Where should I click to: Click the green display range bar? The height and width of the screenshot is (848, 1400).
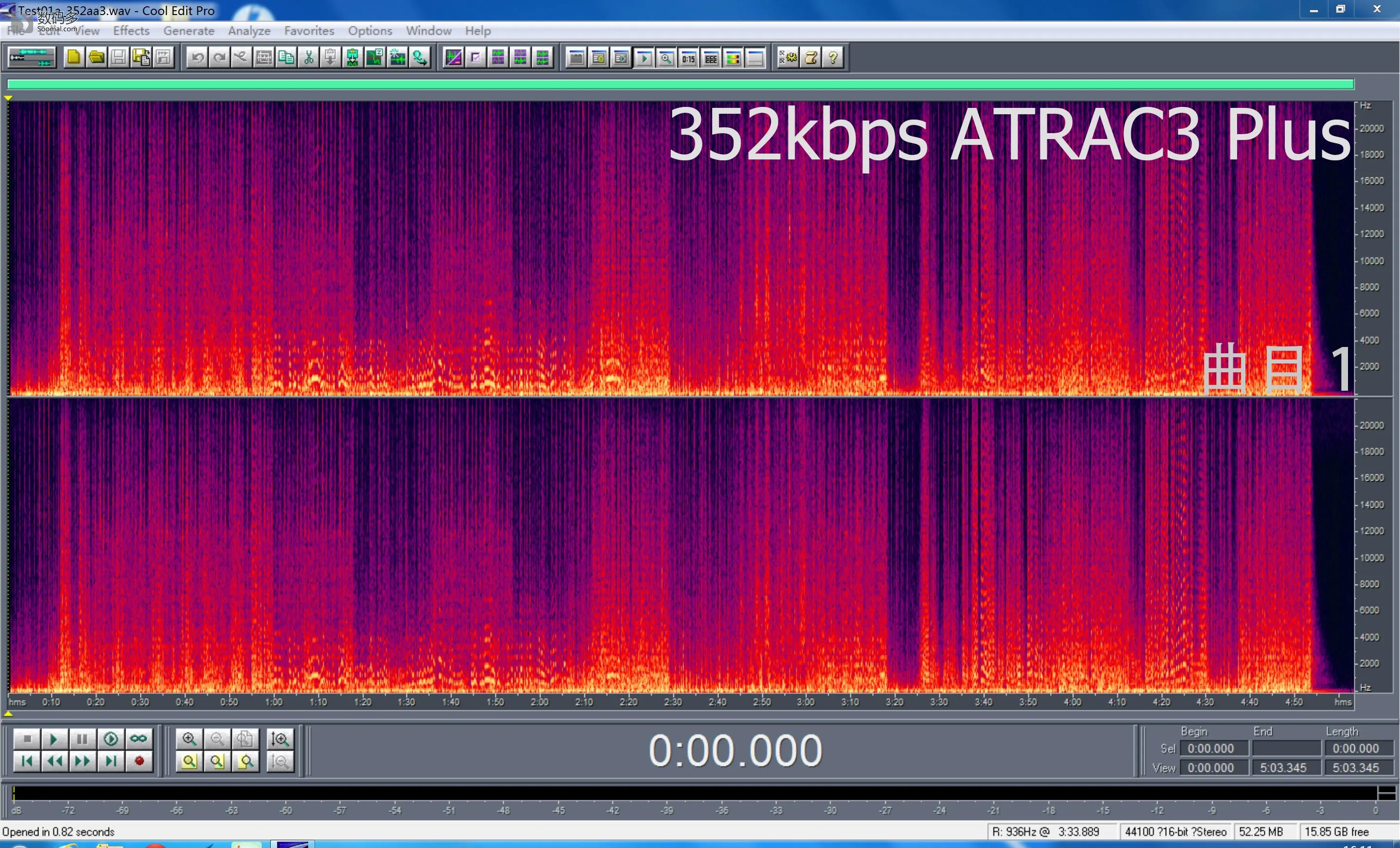tap(681, 85)
